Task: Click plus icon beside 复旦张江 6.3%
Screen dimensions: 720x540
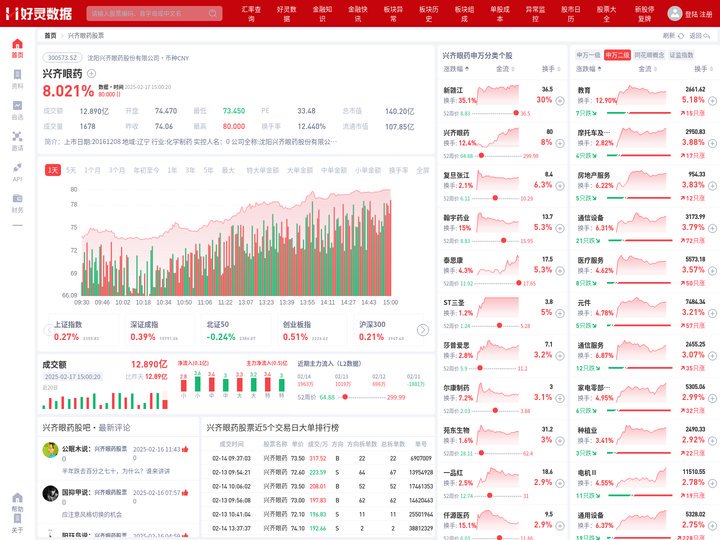Action: [x=560, y=186]
